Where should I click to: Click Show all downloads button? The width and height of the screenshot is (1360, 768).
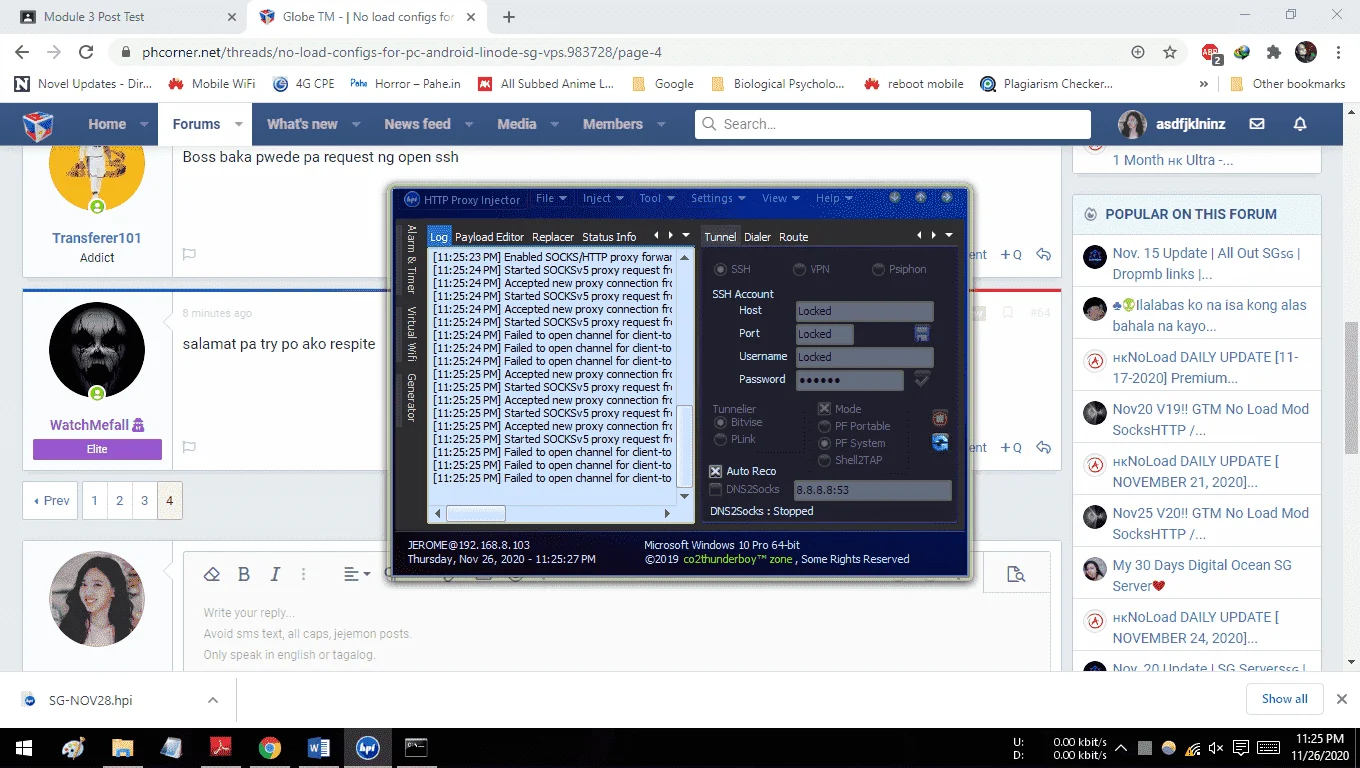[x=1284, y=699]
